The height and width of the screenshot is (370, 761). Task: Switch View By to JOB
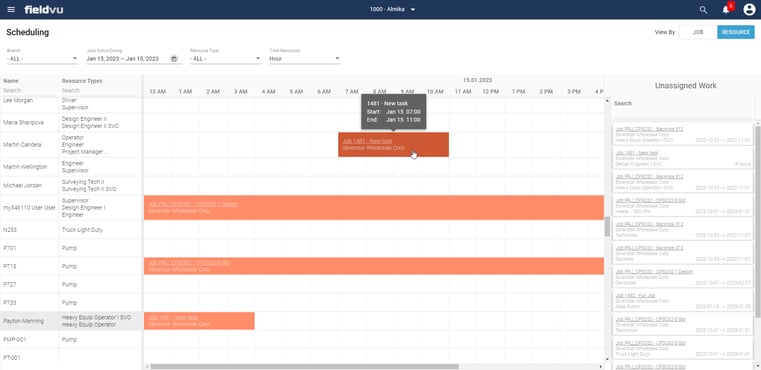[x=698, y=33]
